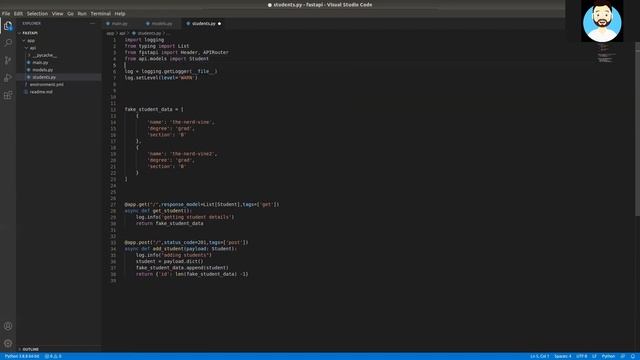Image resolution: width=640 pixels, height=360 pixels.
Task: Open readme.md from the Explorer tree
Action: click(41, 92)
